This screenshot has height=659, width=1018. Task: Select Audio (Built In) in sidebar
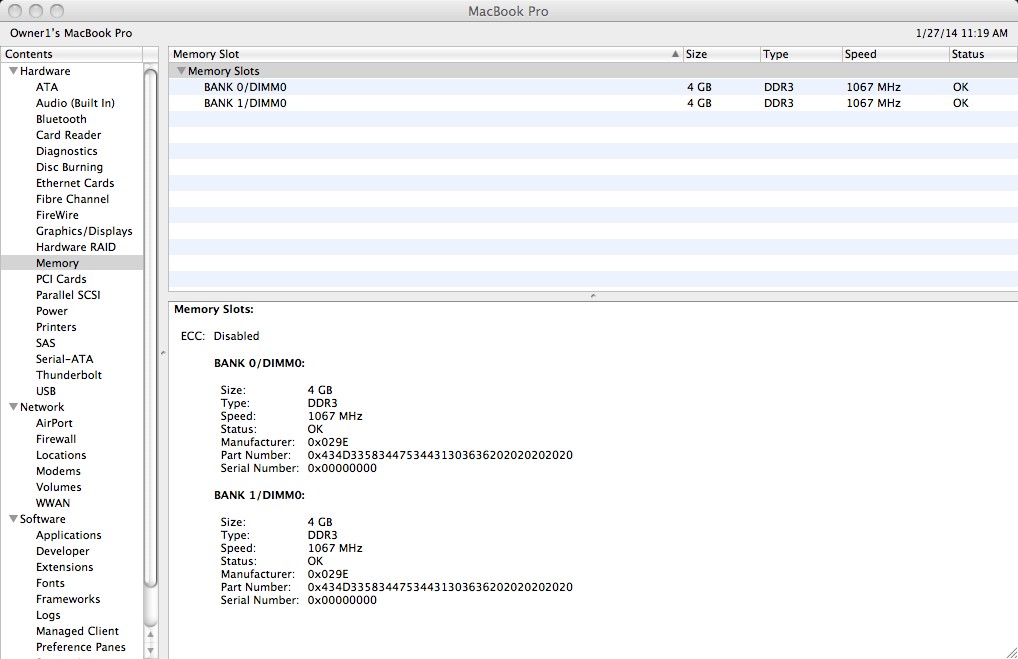75,103
